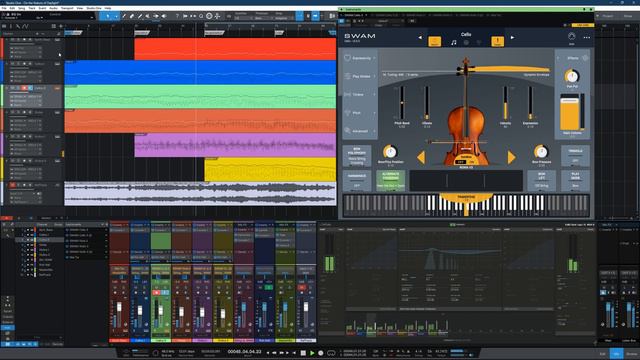Click the right yellow button in SWAM header
Image resolution: width=640 pixels, height=360 pixels.
click(498, 41)
